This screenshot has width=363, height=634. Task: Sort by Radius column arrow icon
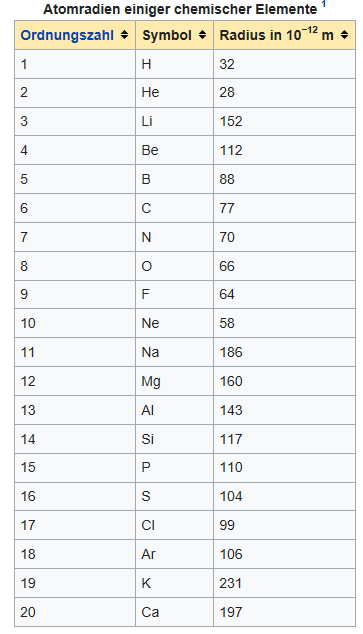[x=344, y=35]
